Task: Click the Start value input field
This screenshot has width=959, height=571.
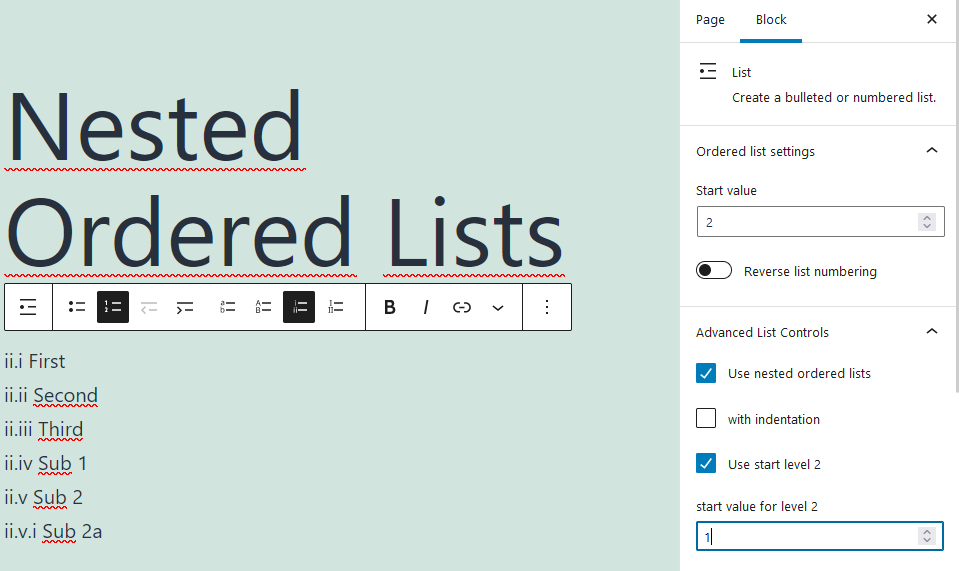Action: pos(820,221)
